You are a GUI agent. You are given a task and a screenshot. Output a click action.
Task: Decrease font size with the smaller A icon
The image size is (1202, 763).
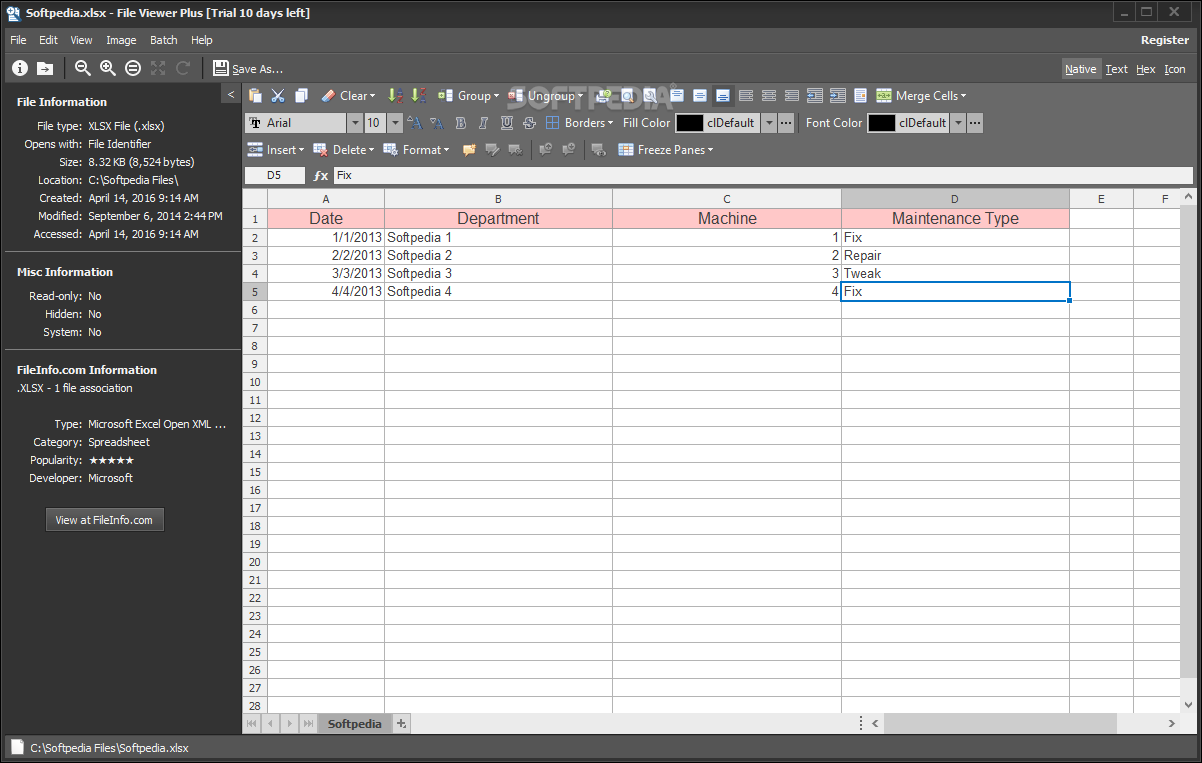(438, 123)
